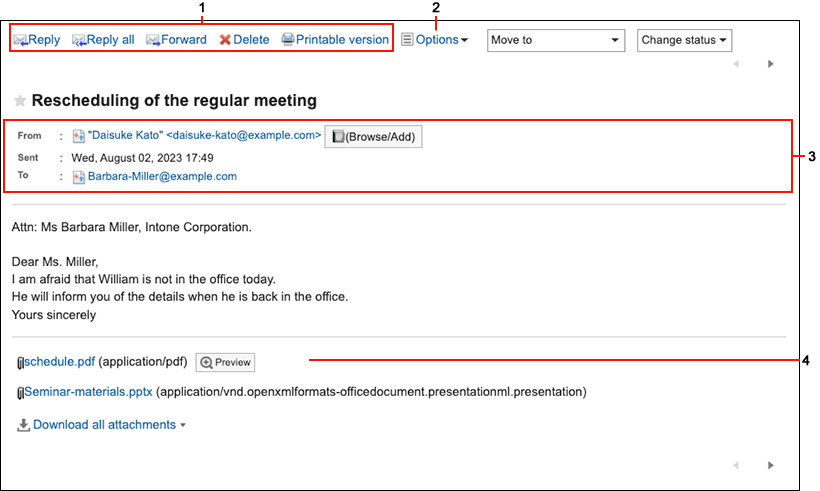Screen dimensions: 820x491
Task: Click the Options list icon
Action: tap(407, 39)
